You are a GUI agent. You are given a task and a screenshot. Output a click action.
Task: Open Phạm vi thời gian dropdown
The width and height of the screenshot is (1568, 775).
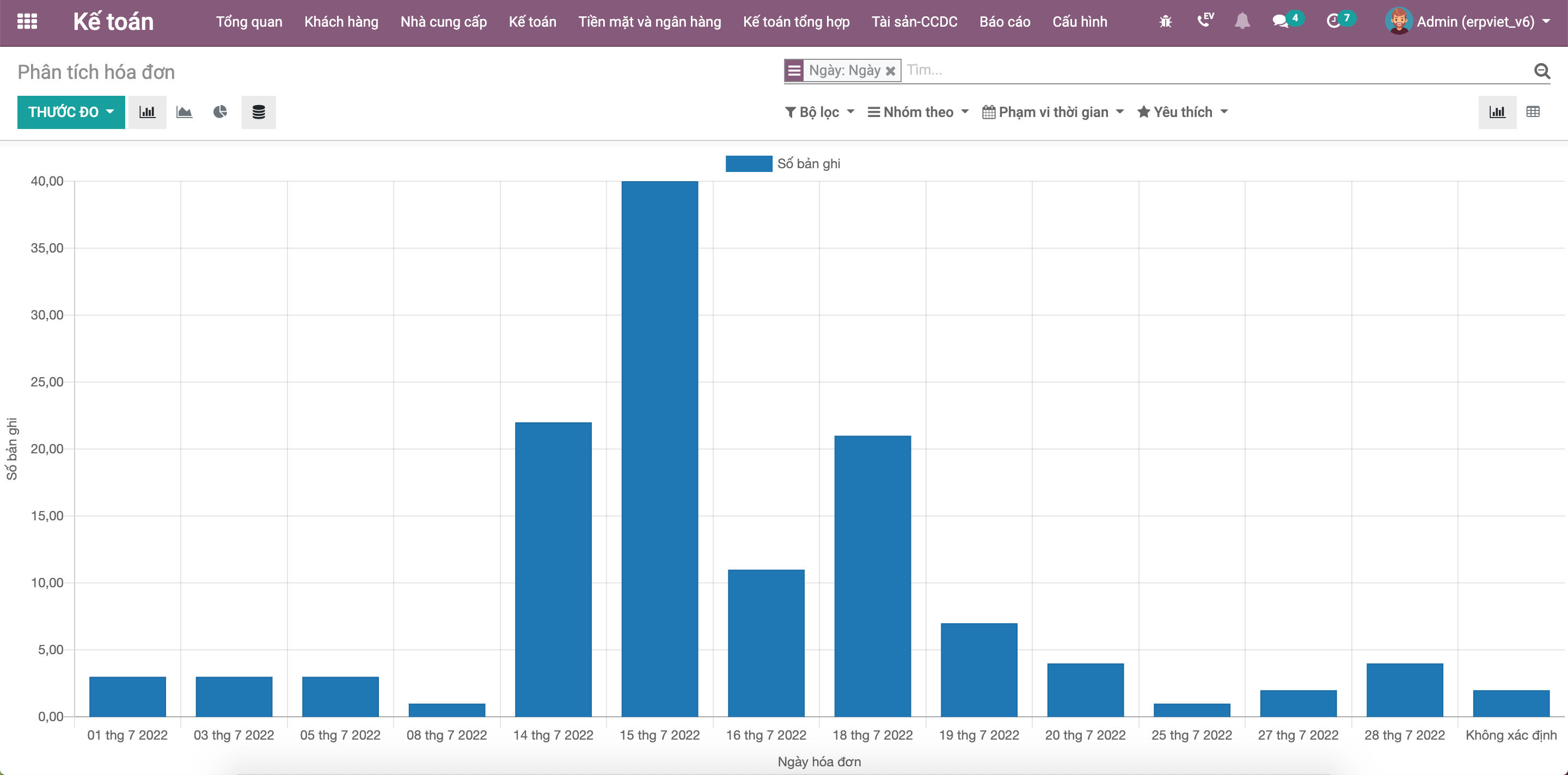pos(1052,112)
